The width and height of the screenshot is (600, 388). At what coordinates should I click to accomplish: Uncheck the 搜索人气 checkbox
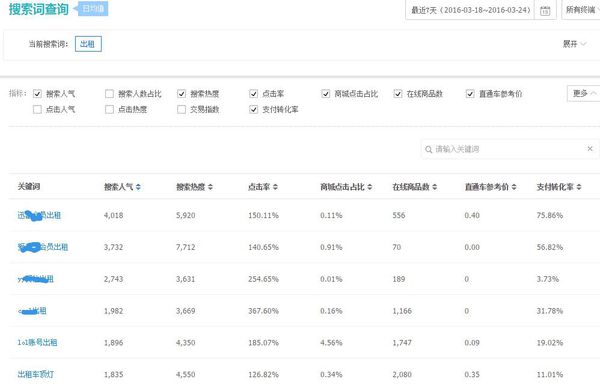(x=37, y=94)
